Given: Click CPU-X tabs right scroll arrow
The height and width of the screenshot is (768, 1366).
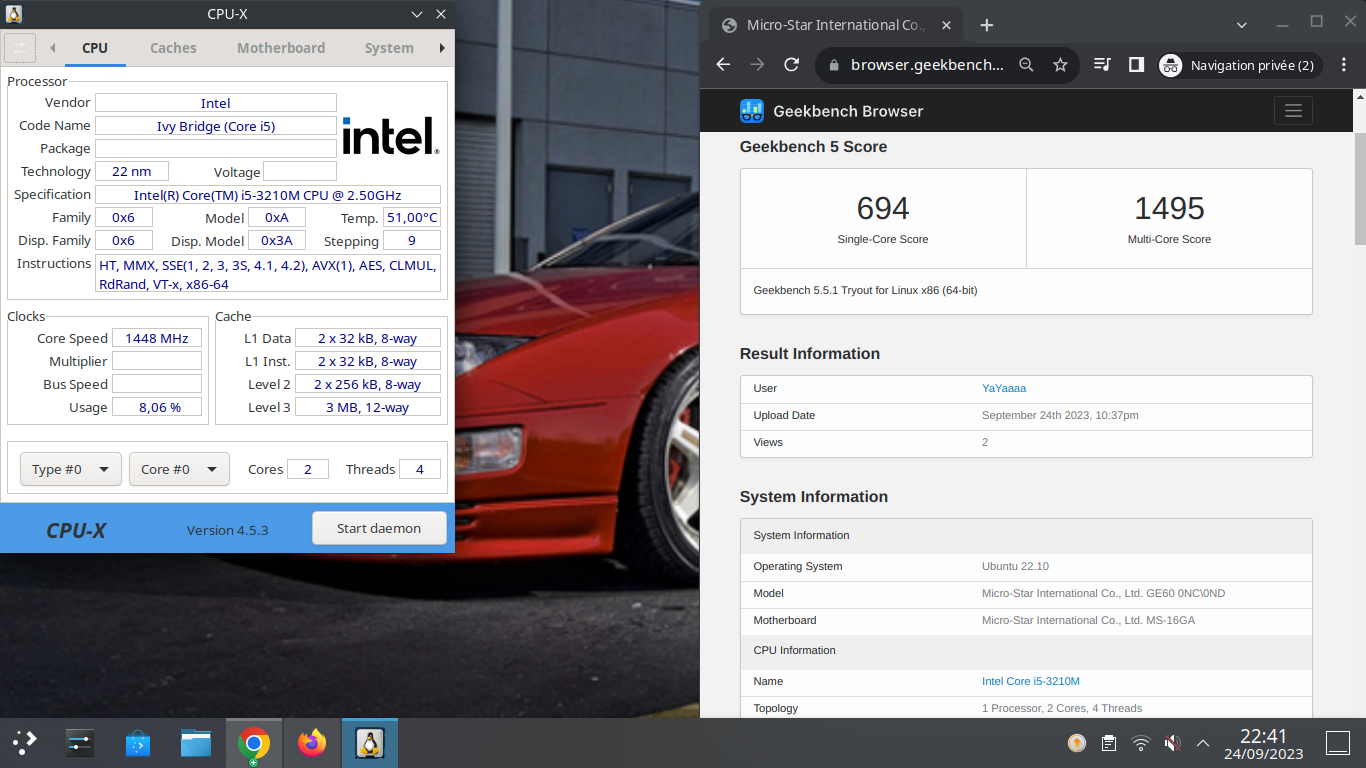Looking at the screenshot, I should (x=442, y=48).
